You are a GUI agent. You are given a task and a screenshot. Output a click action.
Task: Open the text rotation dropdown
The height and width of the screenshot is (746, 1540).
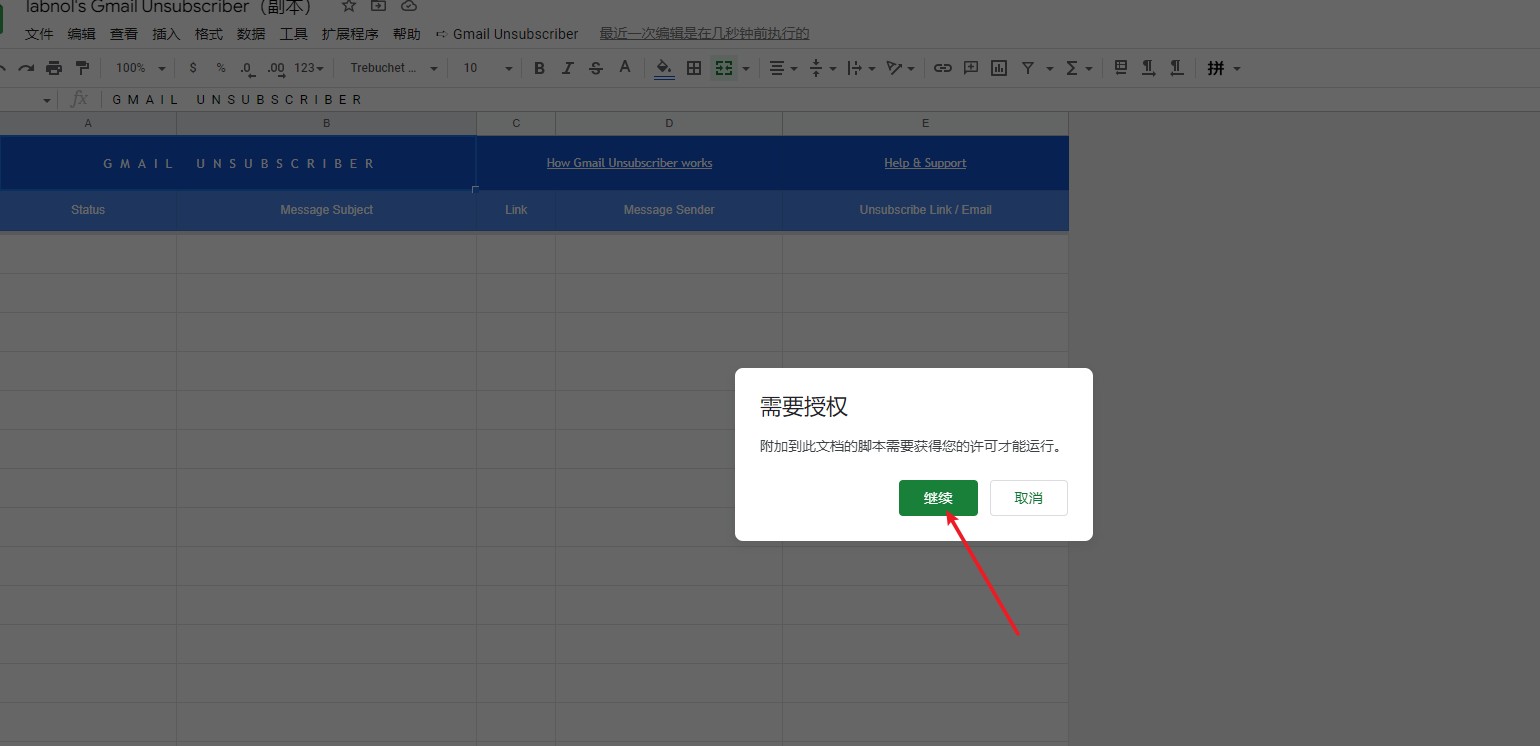tap(900, 68)
